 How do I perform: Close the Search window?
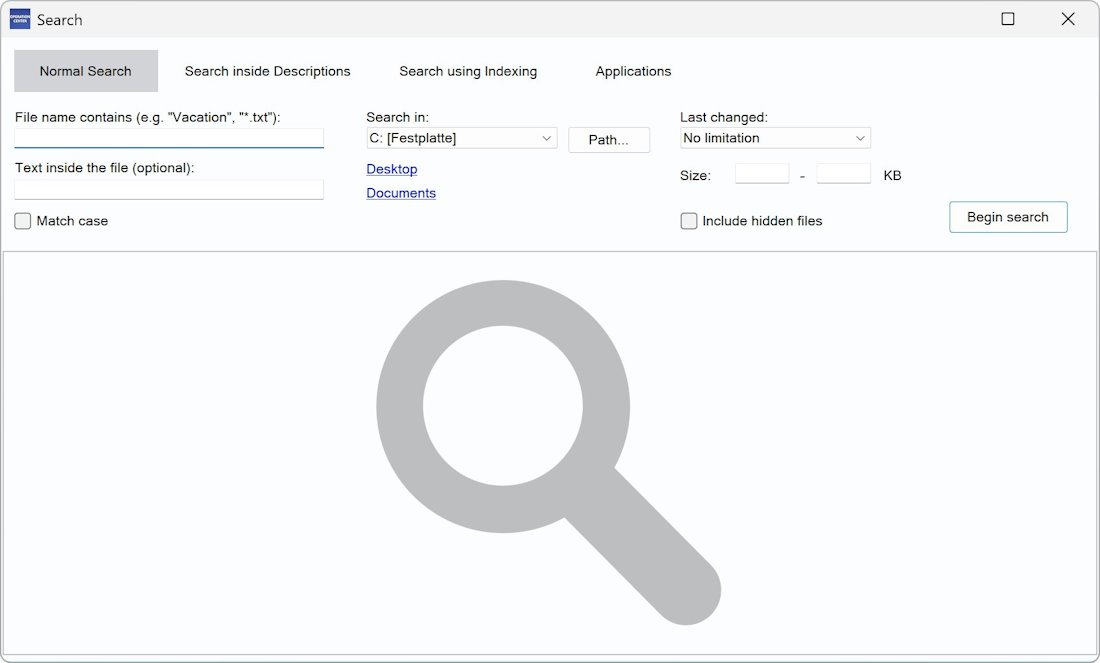point(1068,19)
